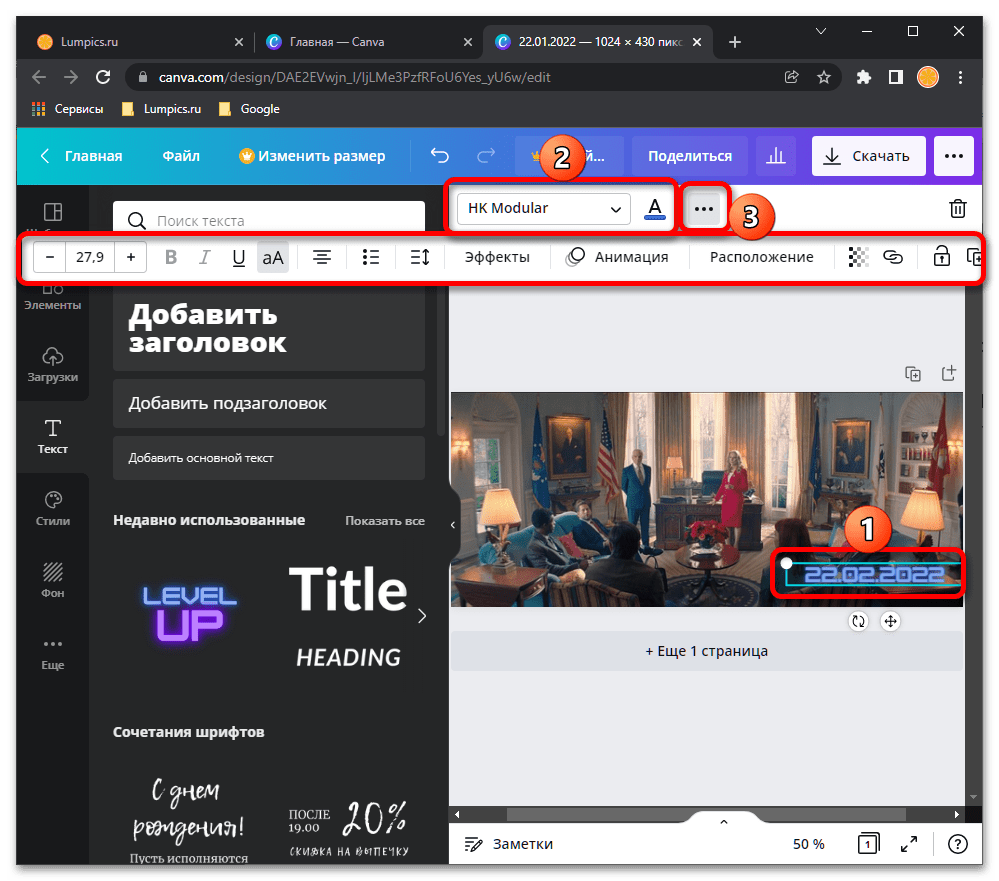Open the top-right three-dot menu
The width and height of the screenshot is (999, 881).
click(954, 156)
